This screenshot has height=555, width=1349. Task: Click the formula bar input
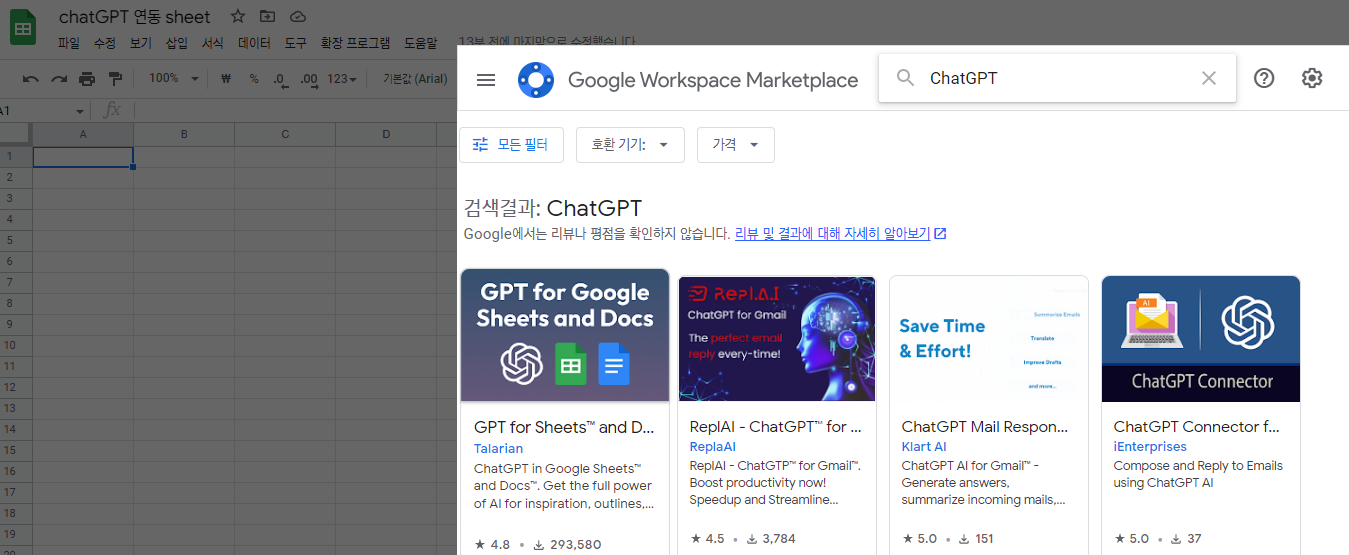[x=294, y=110]
